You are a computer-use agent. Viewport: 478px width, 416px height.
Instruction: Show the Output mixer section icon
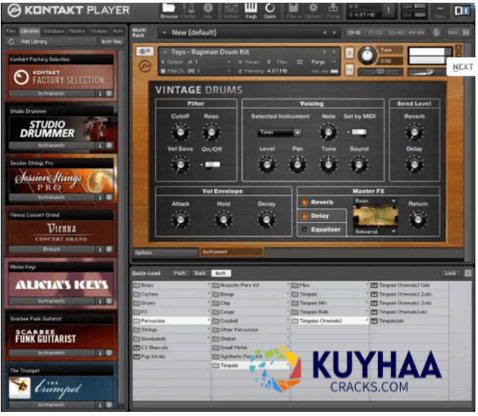point(231,8)
